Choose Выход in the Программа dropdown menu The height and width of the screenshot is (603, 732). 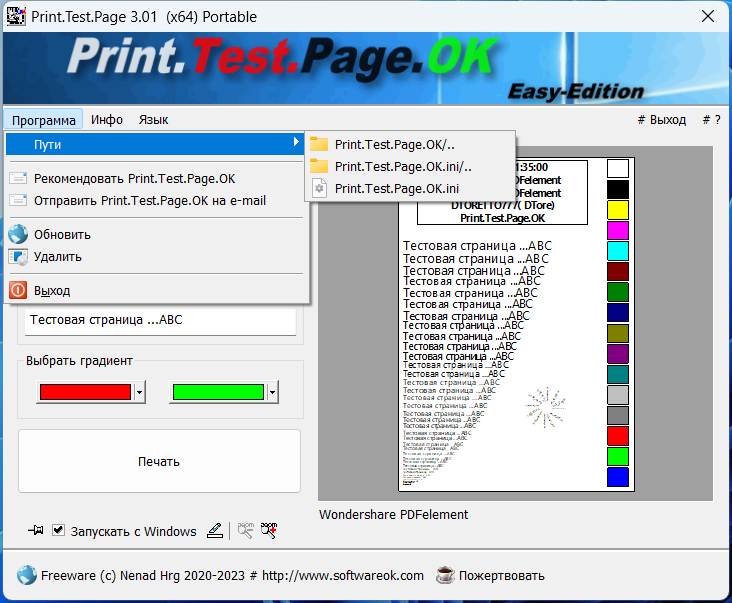coord(157,290)
